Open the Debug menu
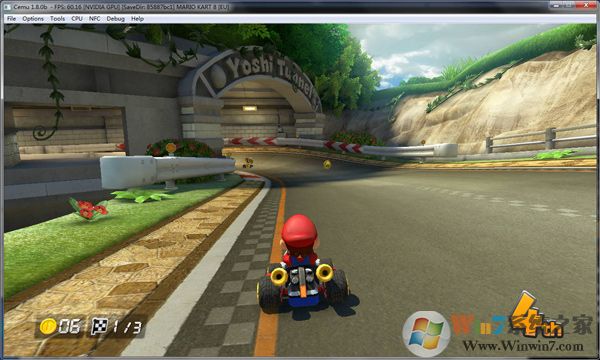 coord(116,18)
